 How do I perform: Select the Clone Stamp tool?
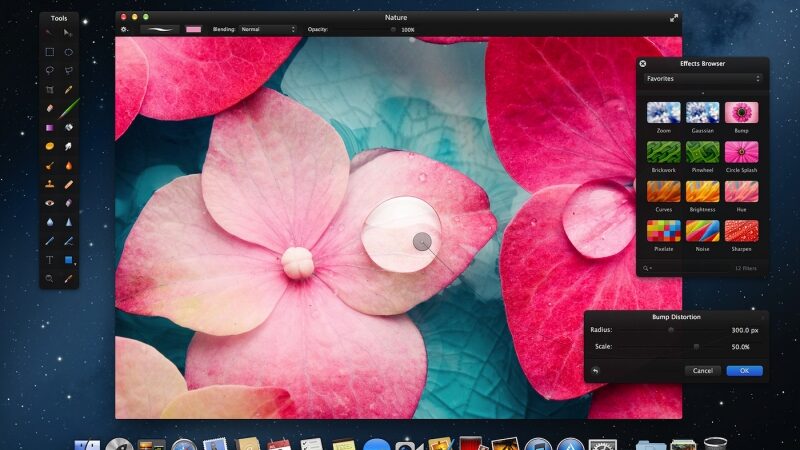[x=49, y=184]
